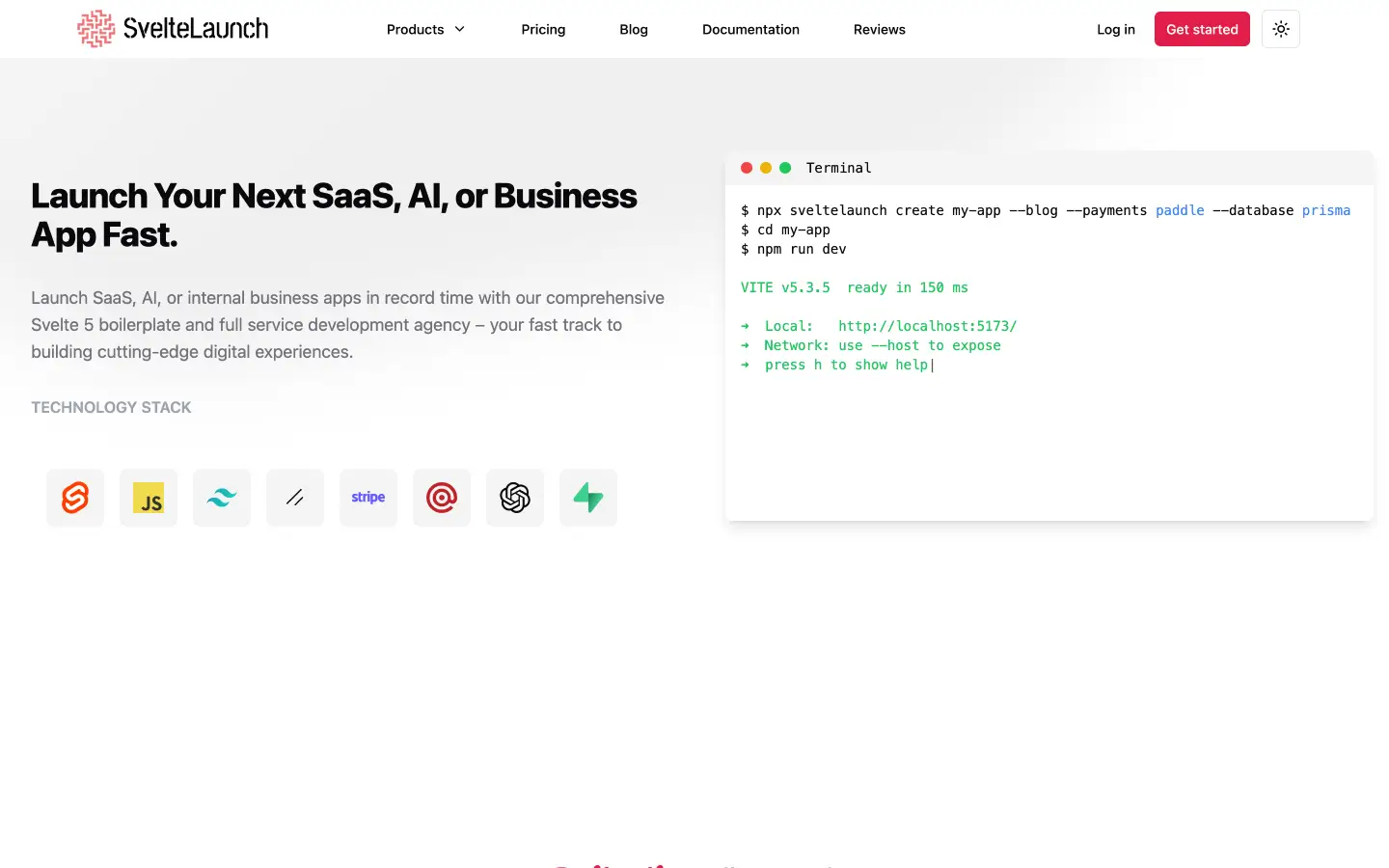Select the shadcn slash-lines icon
This screenshot has height=868, width=1389.
(x=295, y=498)
